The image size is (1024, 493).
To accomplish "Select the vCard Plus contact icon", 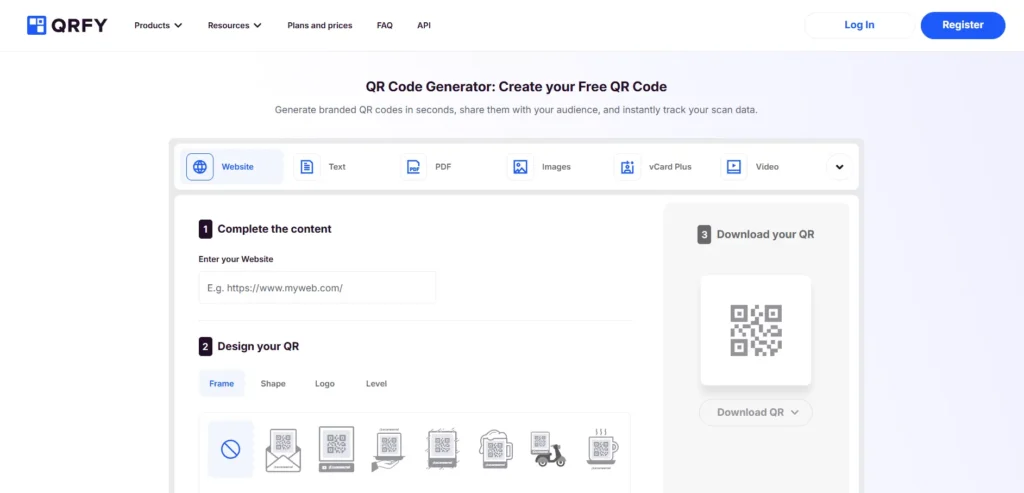I will coord(627,167).
